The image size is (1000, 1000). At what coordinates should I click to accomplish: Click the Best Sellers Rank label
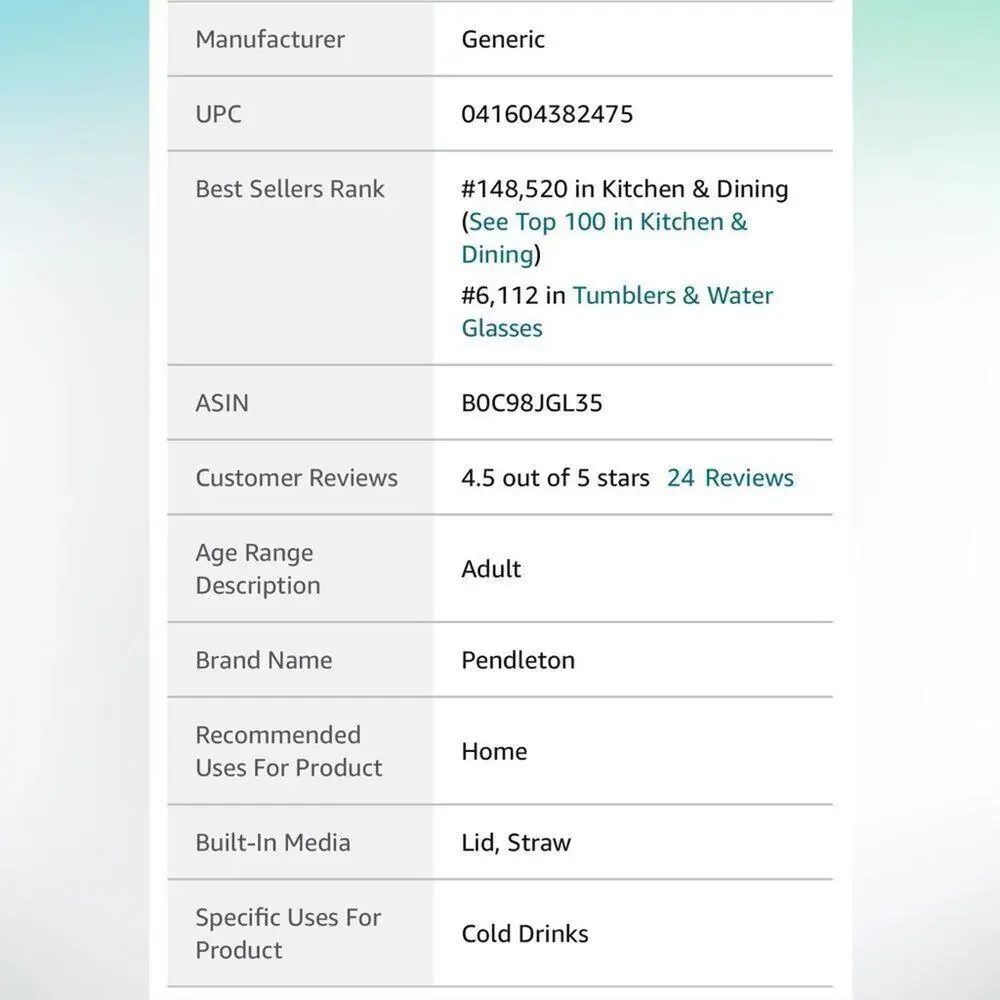[x=290, y=189]
